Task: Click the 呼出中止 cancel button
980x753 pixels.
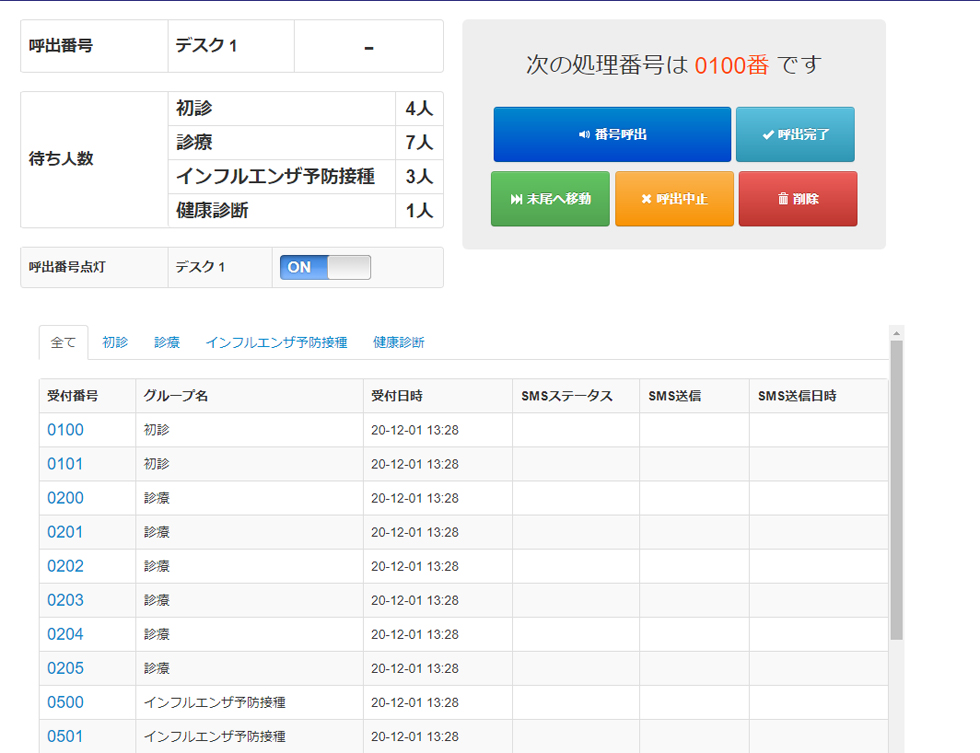Action: 674,199
